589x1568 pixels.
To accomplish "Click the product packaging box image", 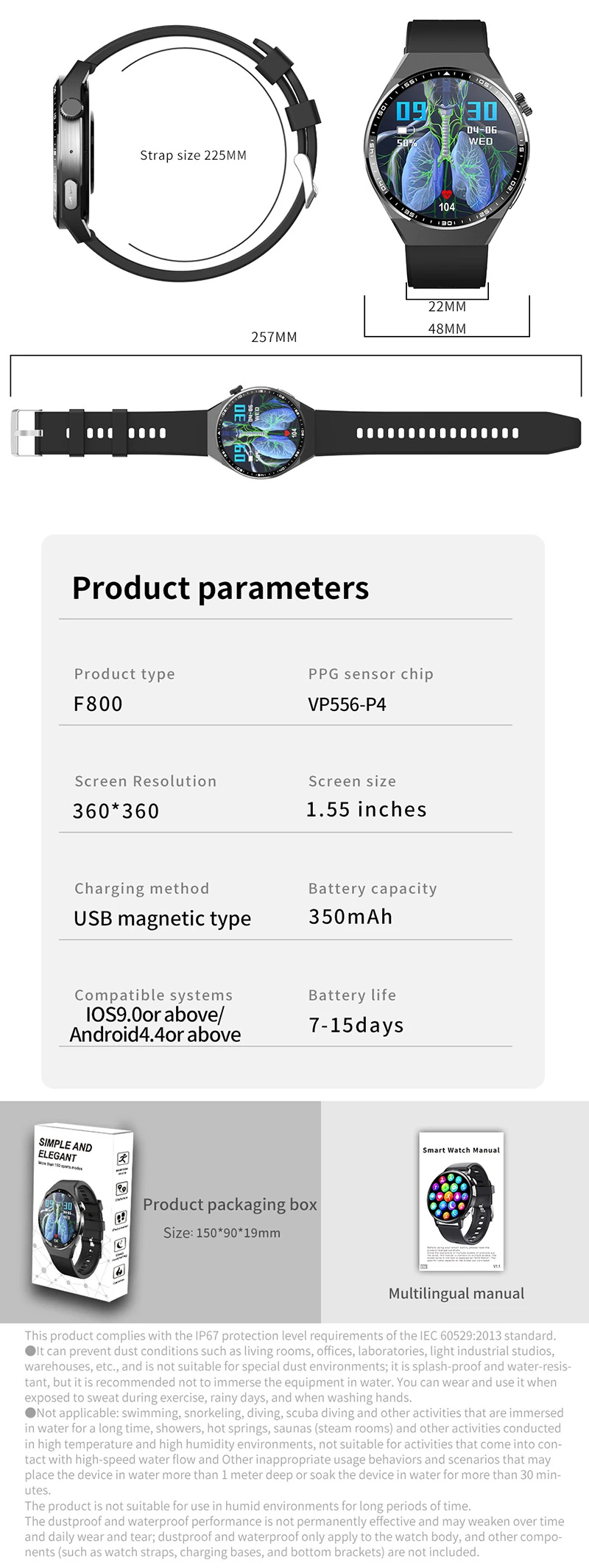I will 81,1208.
